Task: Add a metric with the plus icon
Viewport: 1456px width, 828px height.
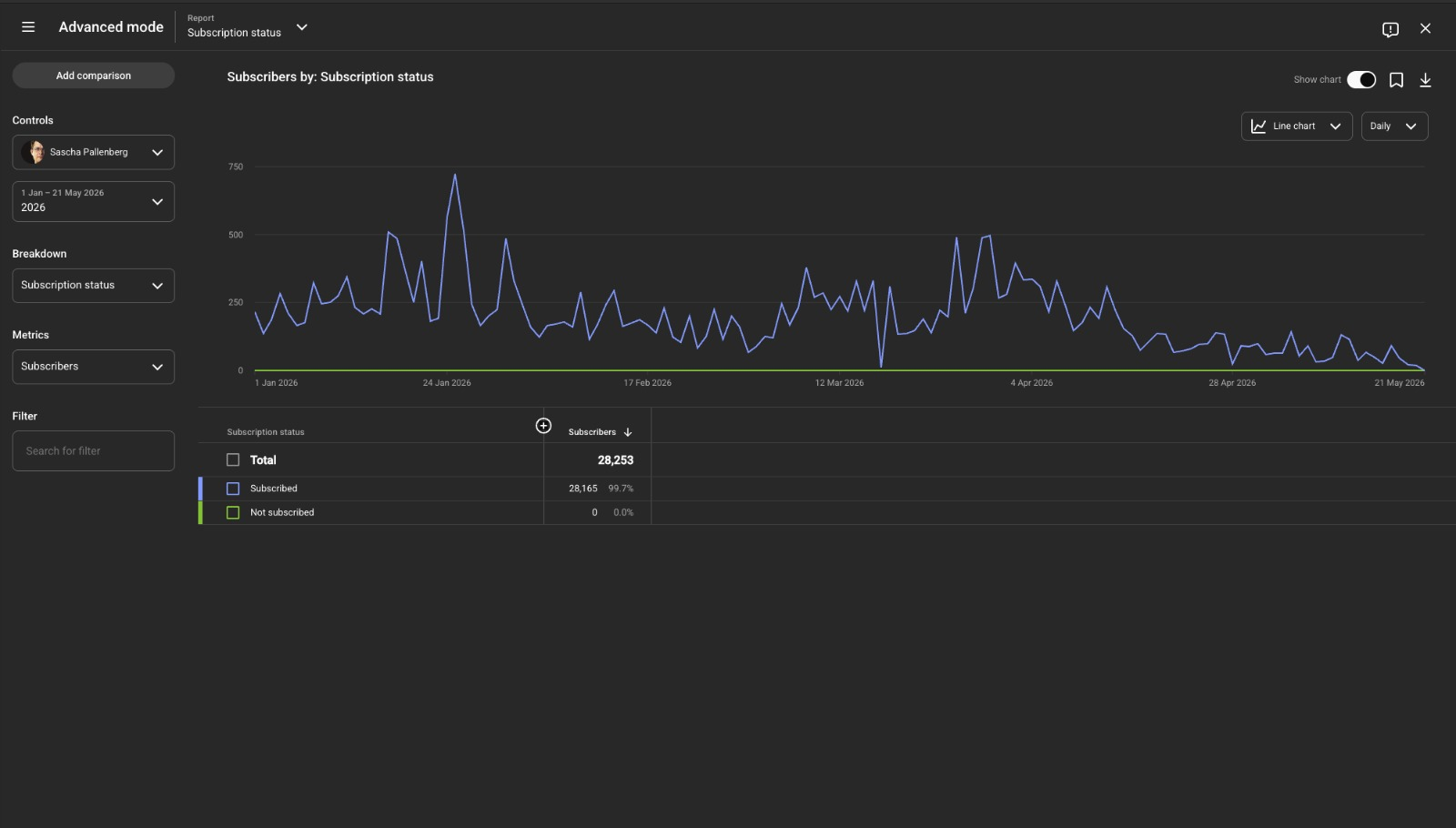Action: (543, 426)
